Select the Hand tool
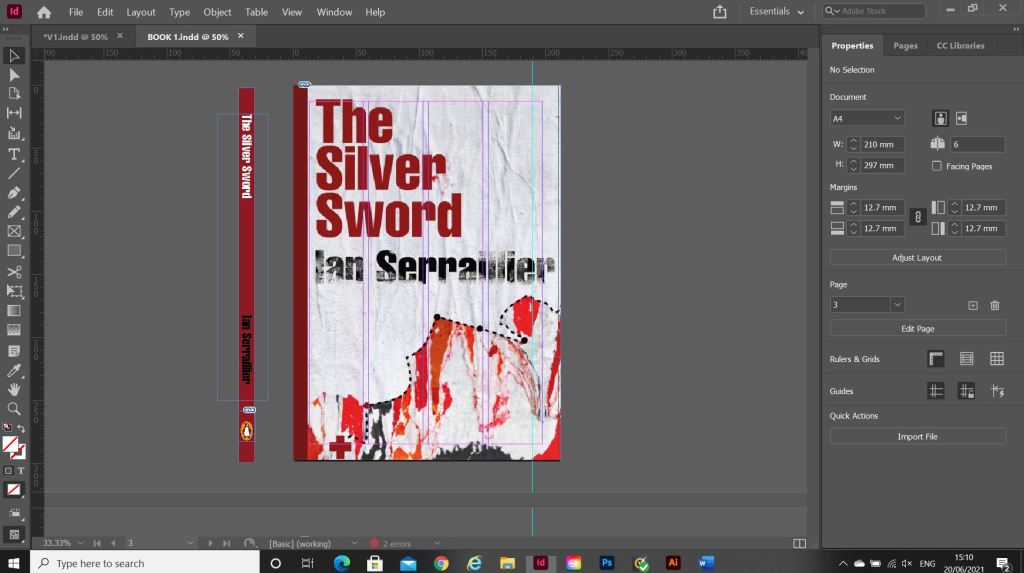Screen dimensions: 1024x573 pos(14,389)
